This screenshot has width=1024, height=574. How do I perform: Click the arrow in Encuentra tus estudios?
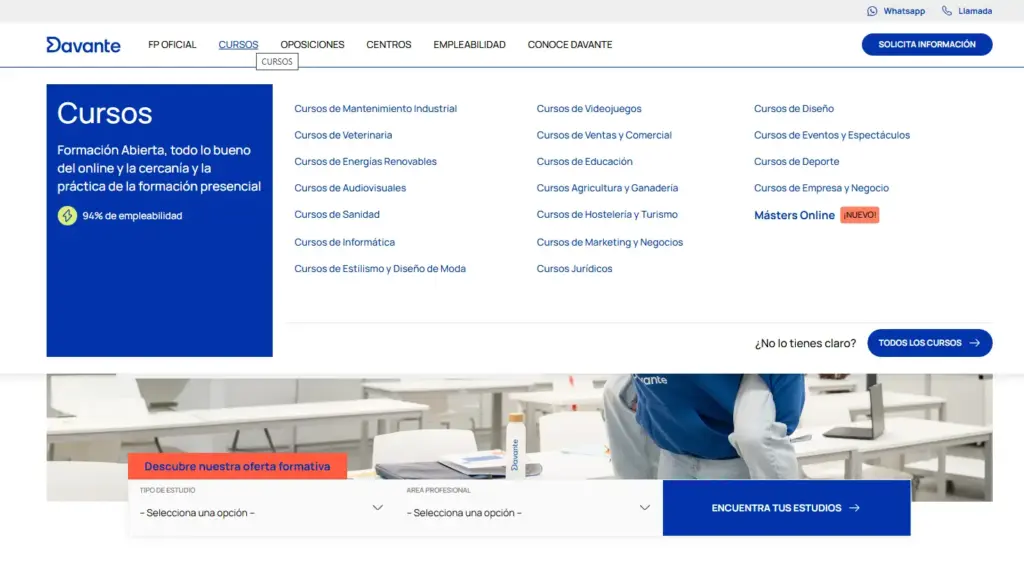tap(854, 508)
